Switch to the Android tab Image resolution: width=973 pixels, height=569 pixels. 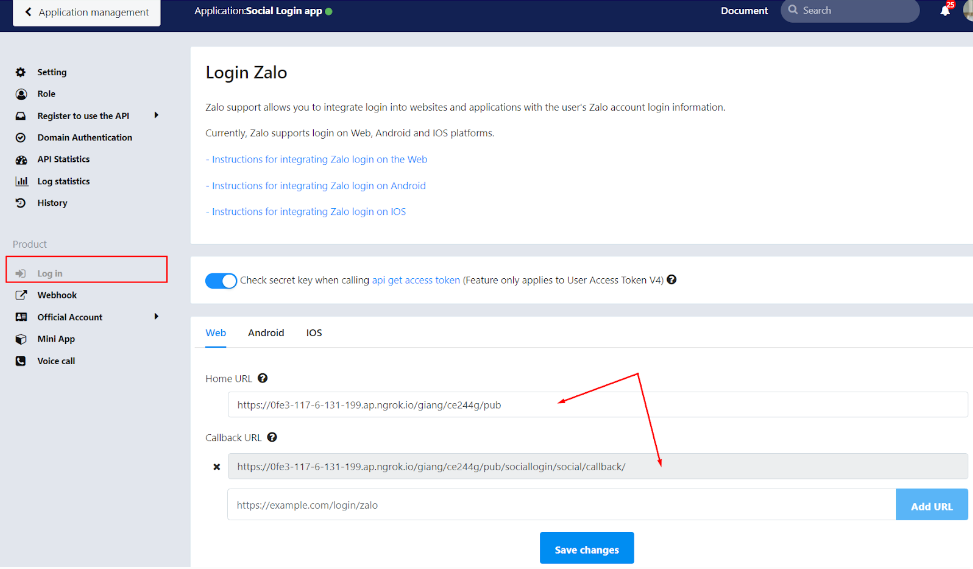point(266,333)
